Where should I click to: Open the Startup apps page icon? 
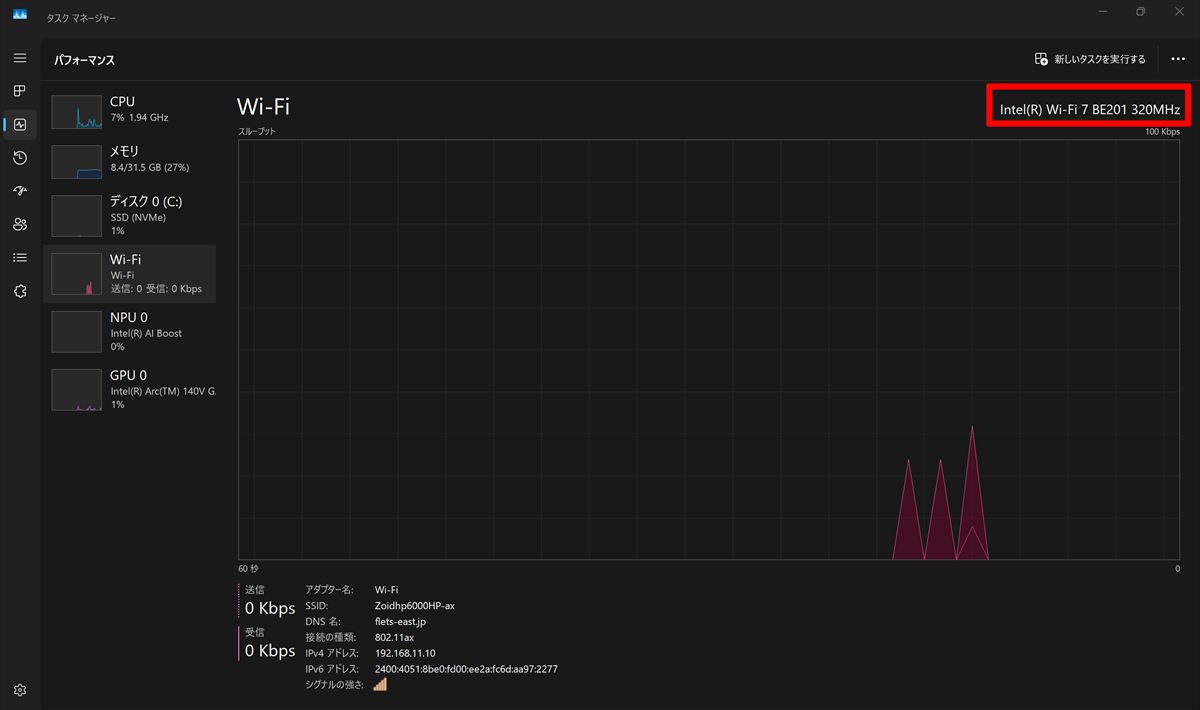[20, 191]
